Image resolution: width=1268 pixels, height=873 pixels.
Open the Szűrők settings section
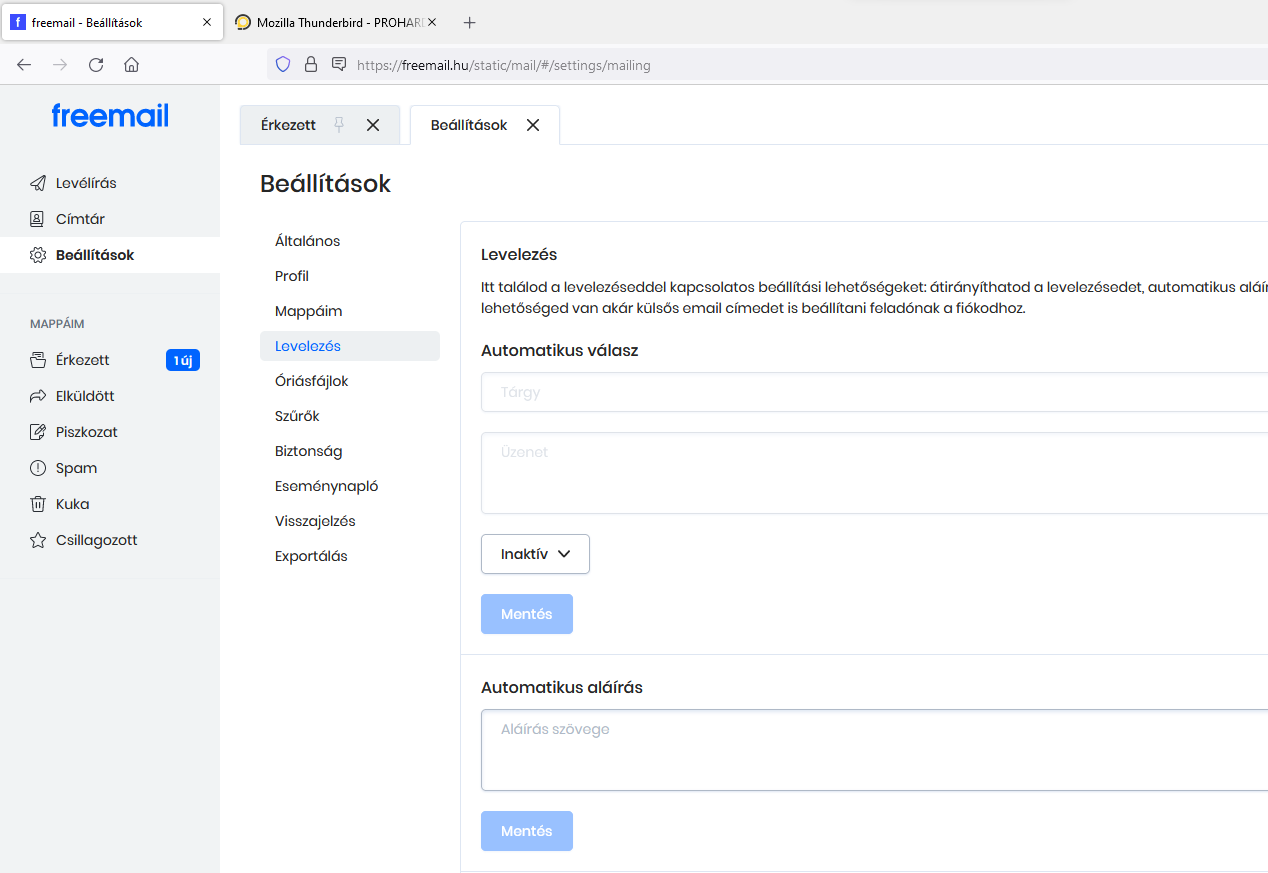tap(297, 416)
